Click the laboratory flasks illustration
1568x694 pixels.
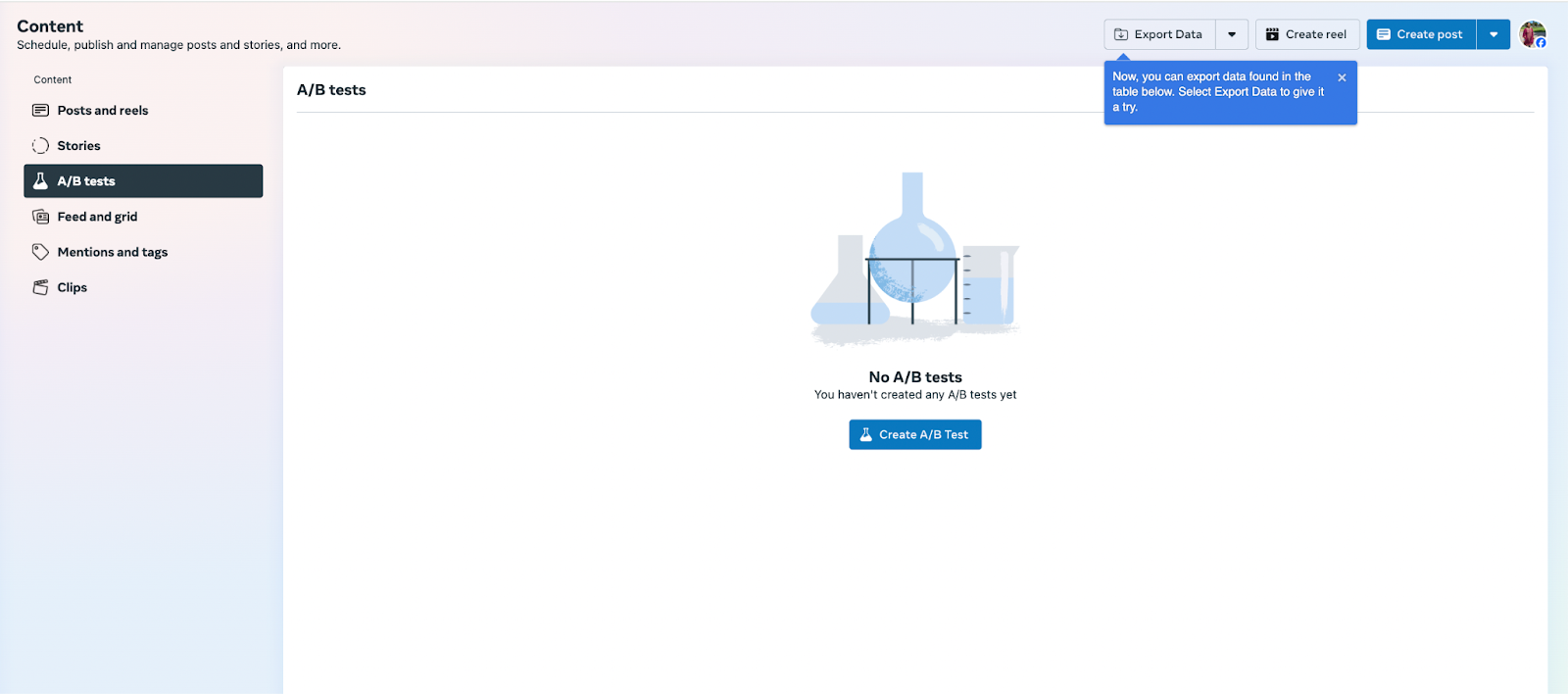click(914, 259)
